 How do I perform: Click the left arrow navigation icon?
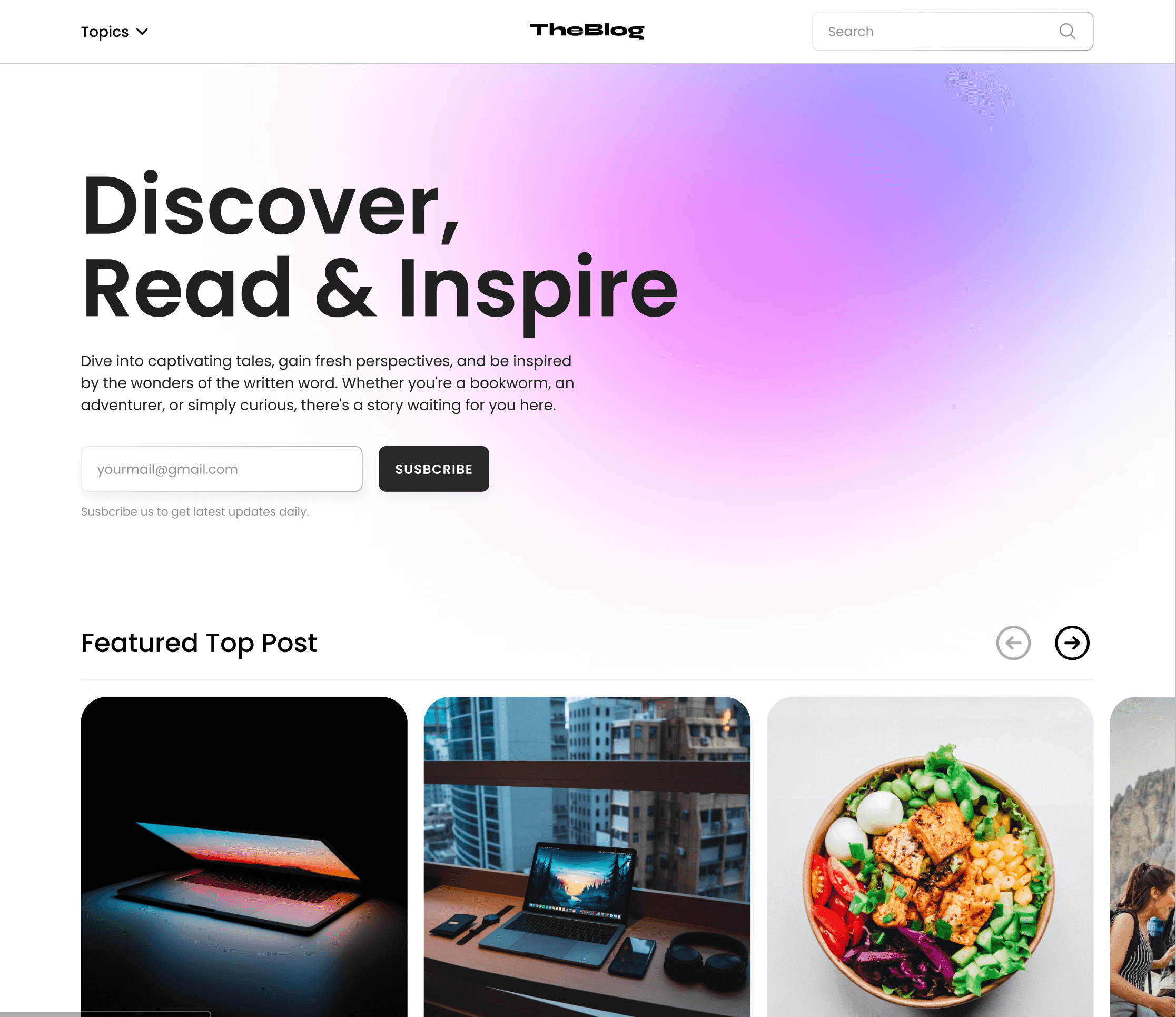1013,642
